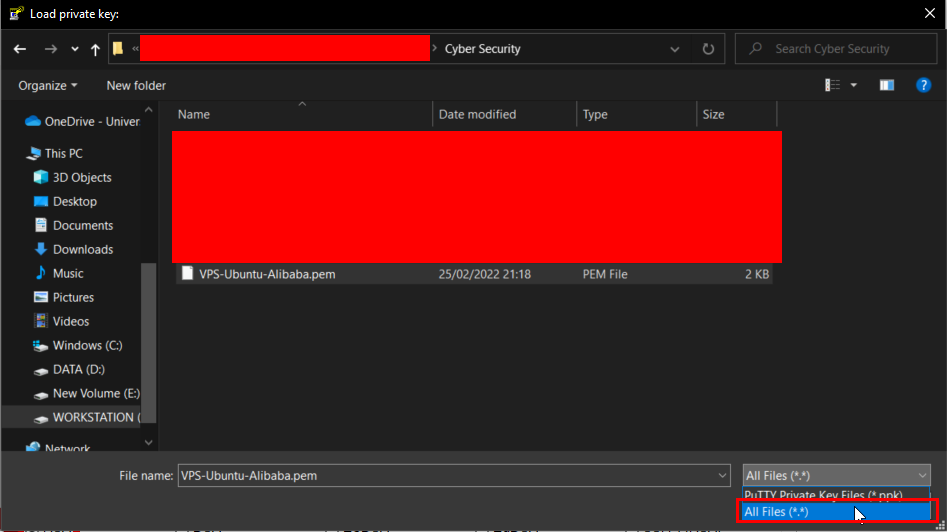The width and height of the screenshot is (947, 532).
Task: Open the Organize dropdown menu
Action: (x=47, y=86)
